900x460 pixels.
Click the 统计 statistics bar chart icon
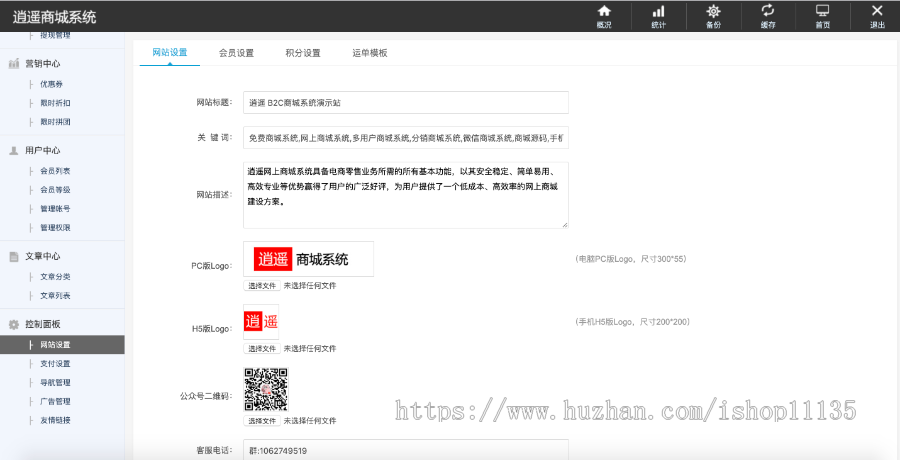coord(658,15)
